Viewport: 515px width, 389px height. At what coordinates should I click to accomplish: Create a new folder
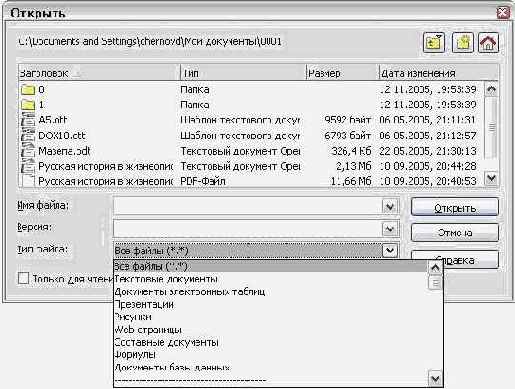pos(463,42)
